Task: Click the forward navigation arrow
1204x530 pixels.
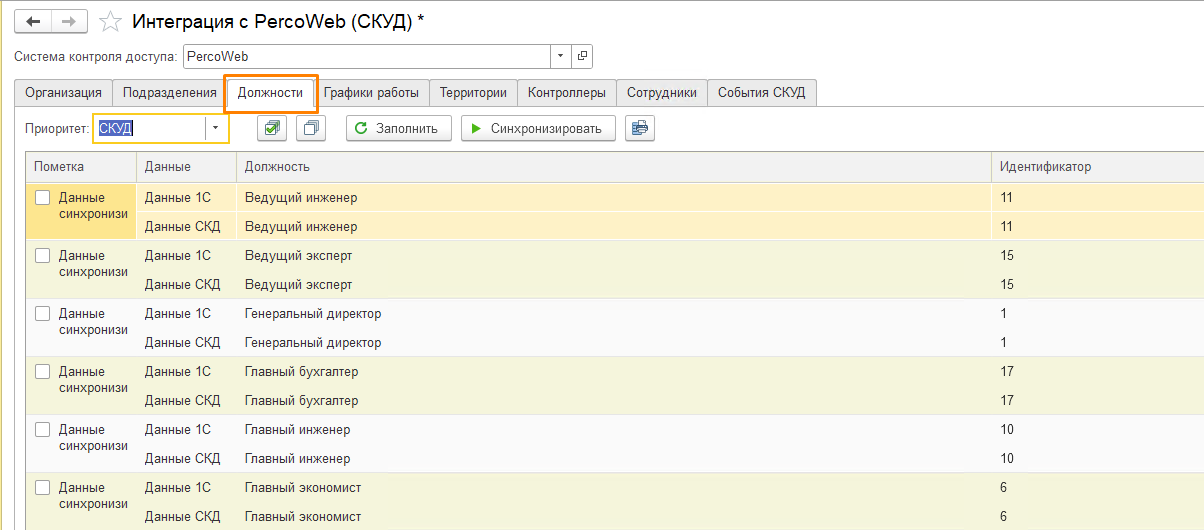Action: pos(68,21)
